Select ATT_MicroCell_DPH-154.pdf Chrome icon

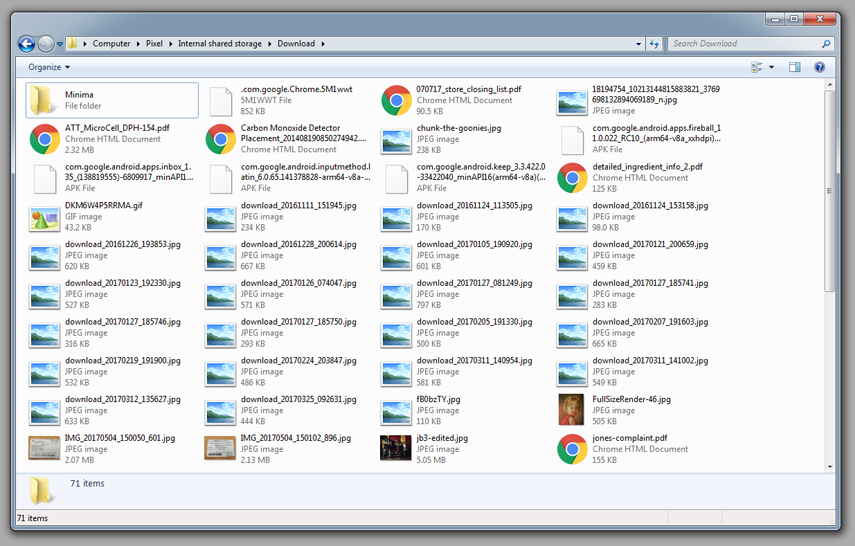pos(45,139)
